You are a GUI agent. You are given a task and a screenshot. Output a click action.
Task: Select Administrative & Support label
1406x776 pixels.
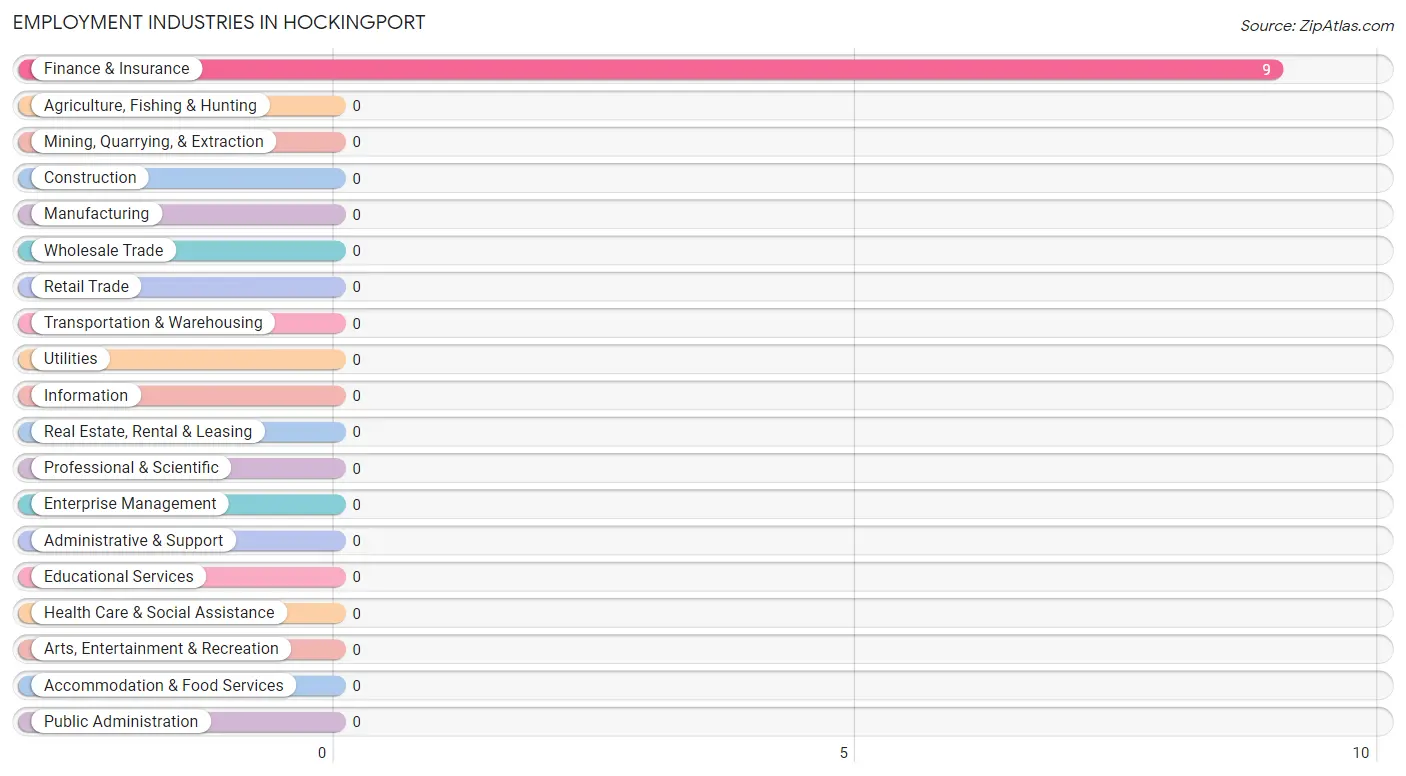coord(133,540)
